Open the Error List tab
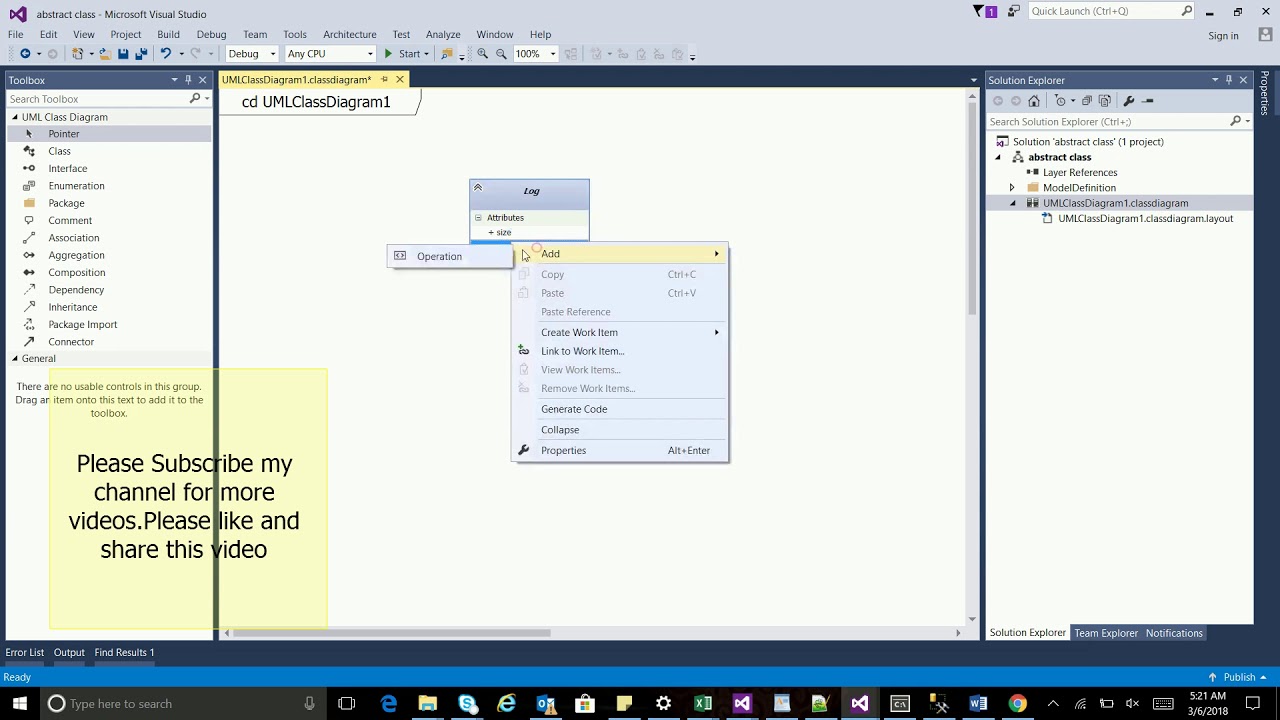The height and width of the screenshot is (720, 1280). pyautogui.click(x=25, y=653)
